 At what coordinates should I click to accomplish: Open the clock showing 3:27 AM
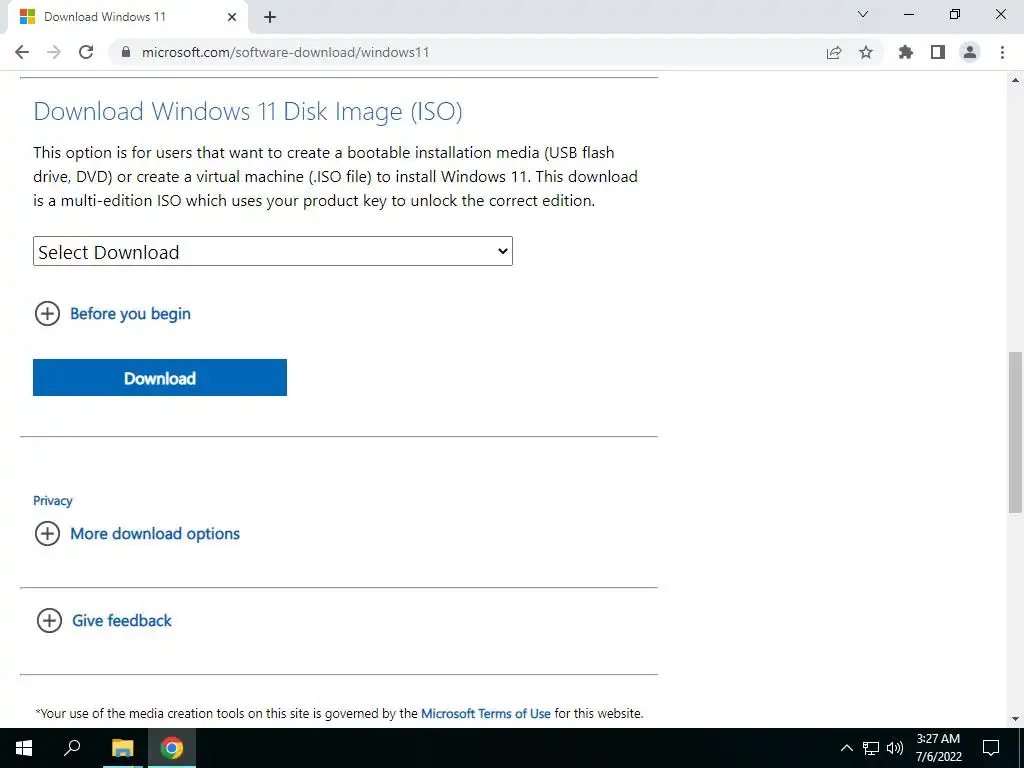[x=938, y=748]
